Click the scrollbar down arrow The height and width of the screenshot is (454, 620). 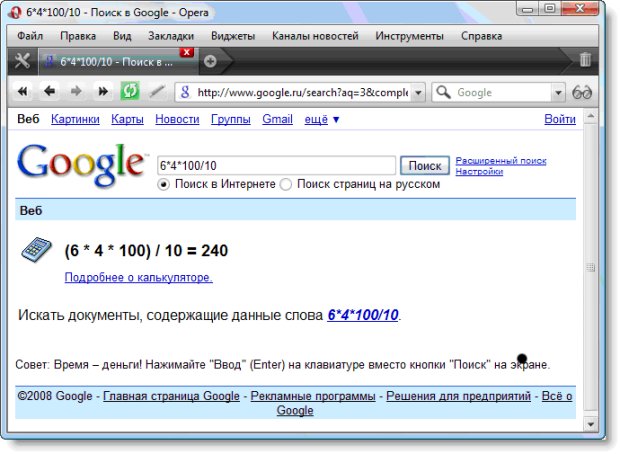tap(591, 424)
